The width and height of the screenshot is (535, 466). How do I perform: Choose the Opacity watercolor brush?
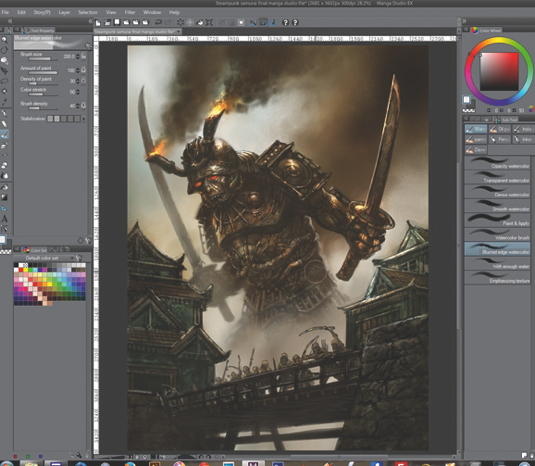point(497,163)
